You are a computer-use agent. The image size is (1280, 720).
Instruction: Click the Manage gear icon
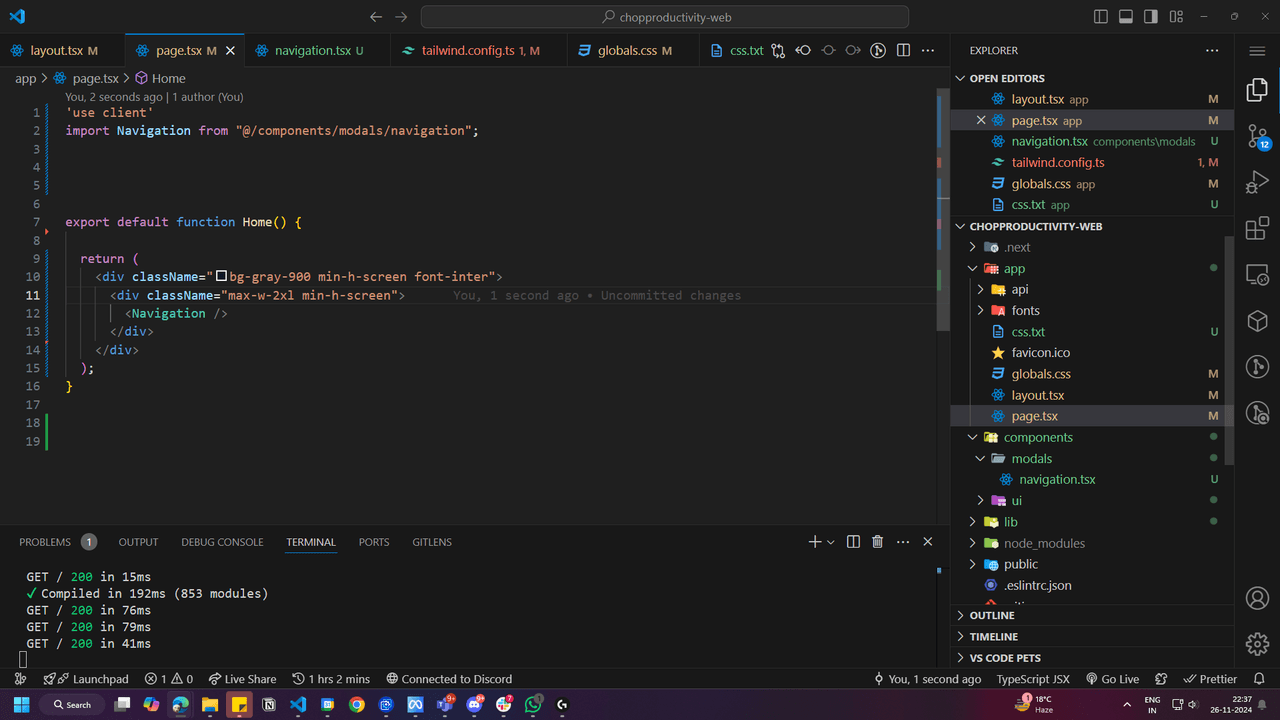(1257, 643)
